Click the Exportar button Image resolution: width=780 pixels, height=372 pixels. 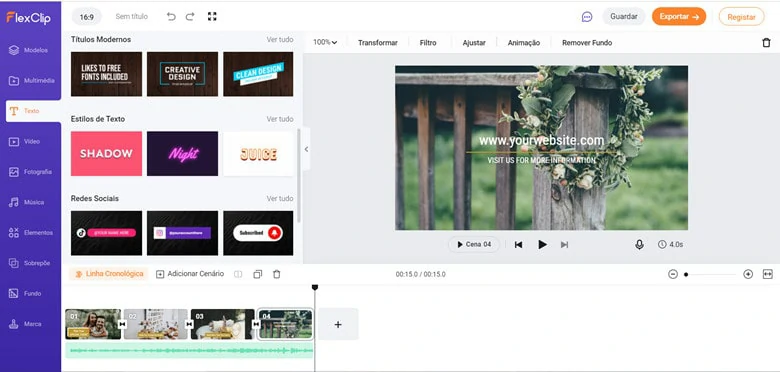click(679, 16)
